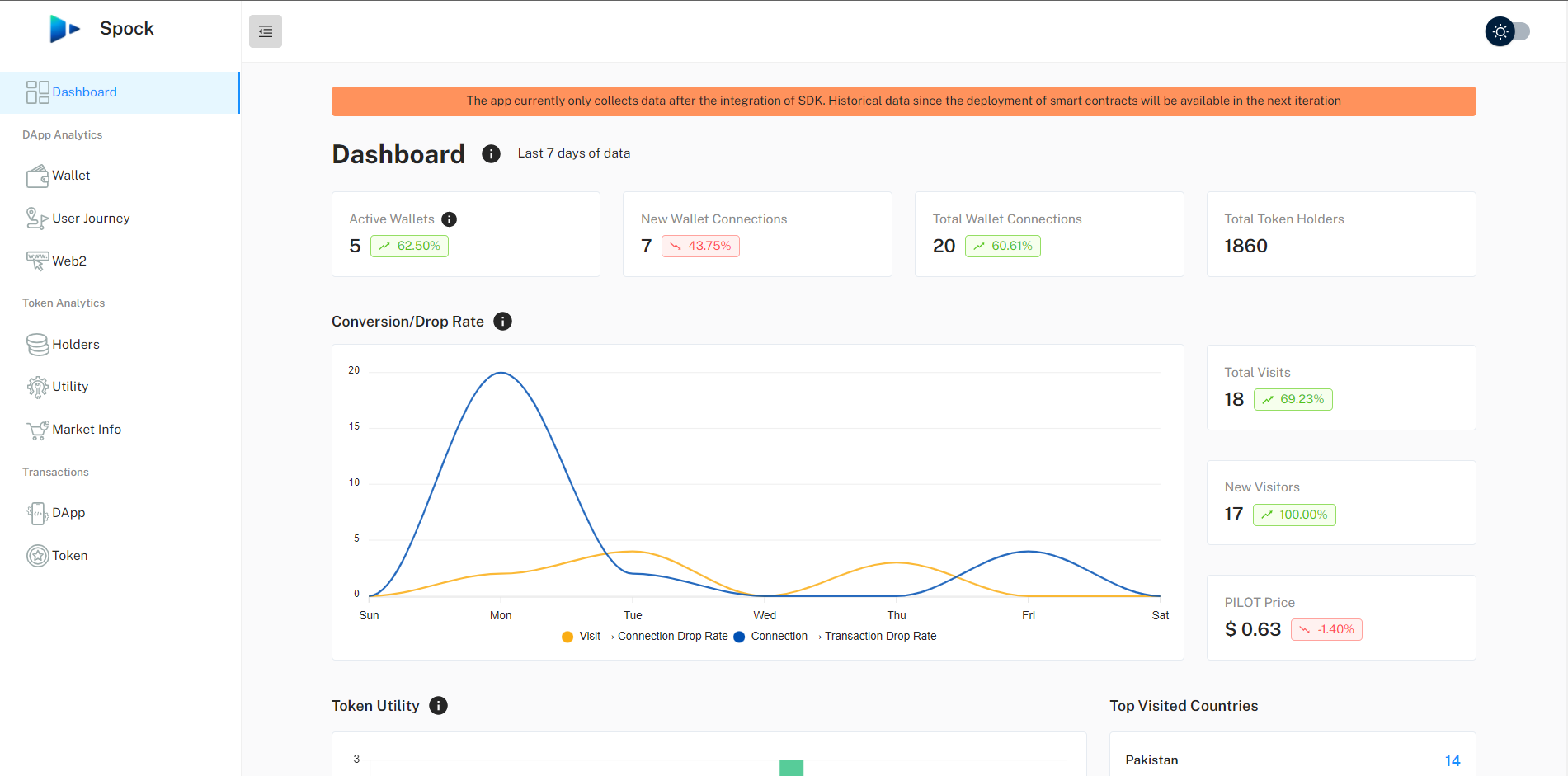The width and height of the screenshot is (1568, 776).
Task: Open Token transactions page
Action: click(70, 556)
